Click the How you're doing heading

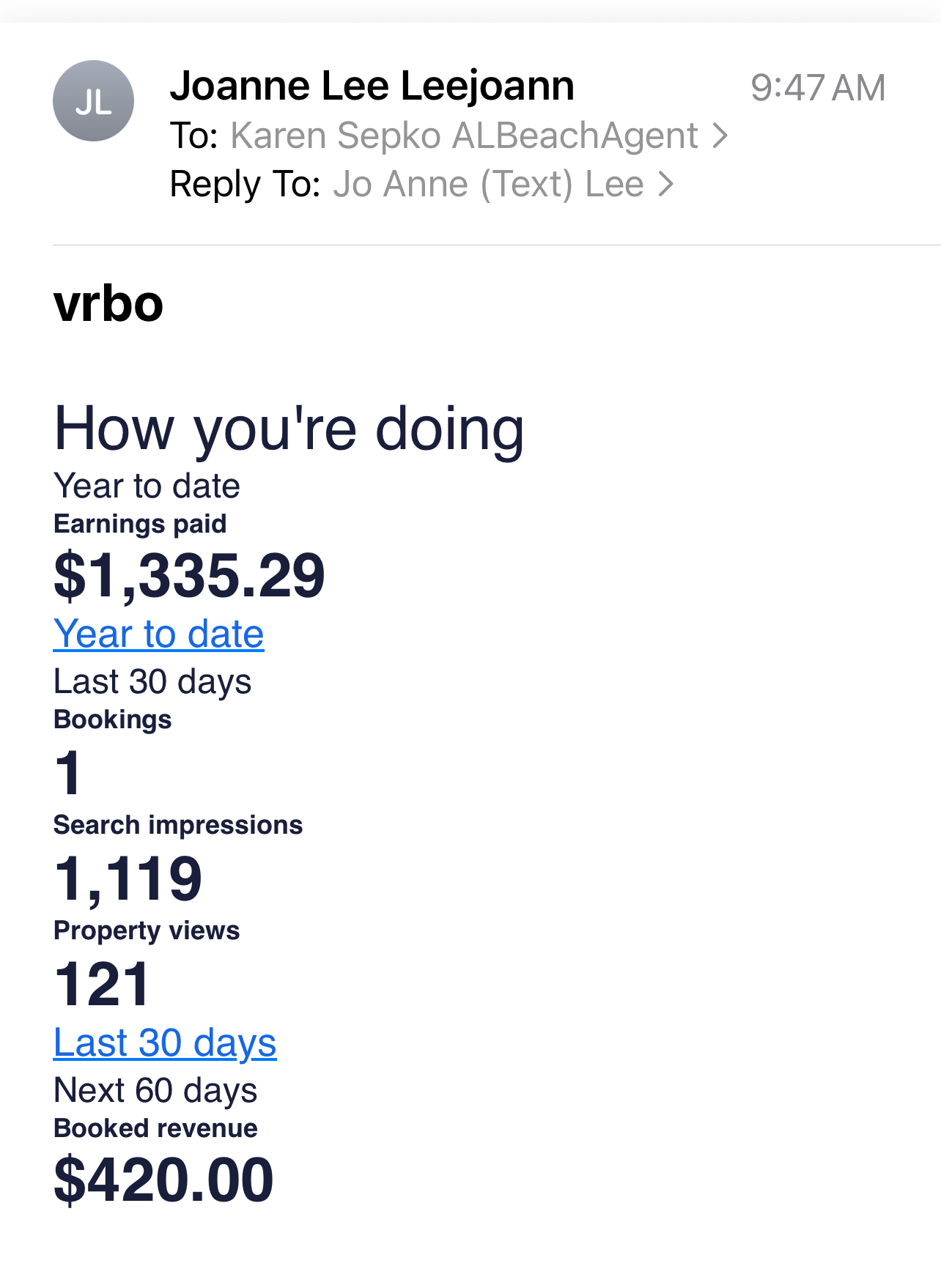289,429
